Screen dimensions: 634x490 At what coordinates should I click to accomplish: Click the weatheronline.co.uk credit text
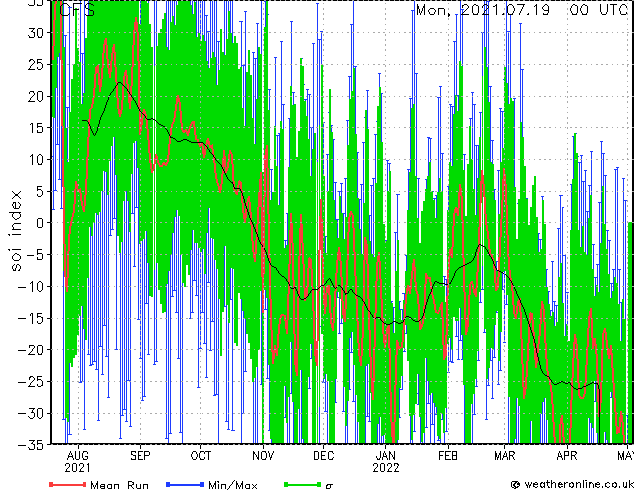click(x=579, y=484)
